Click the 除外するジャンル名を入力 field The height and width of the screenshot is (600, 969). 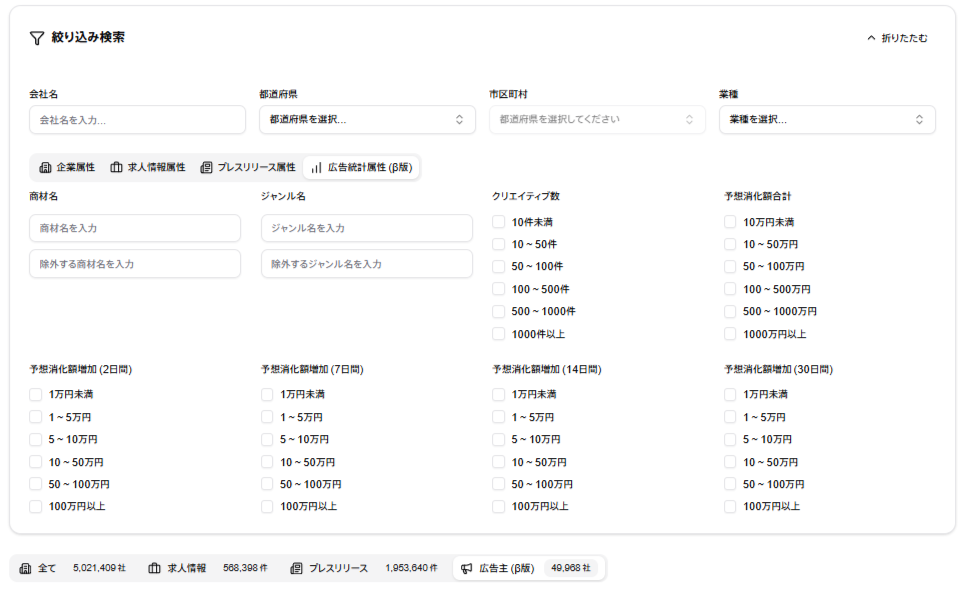pos(366,264)
